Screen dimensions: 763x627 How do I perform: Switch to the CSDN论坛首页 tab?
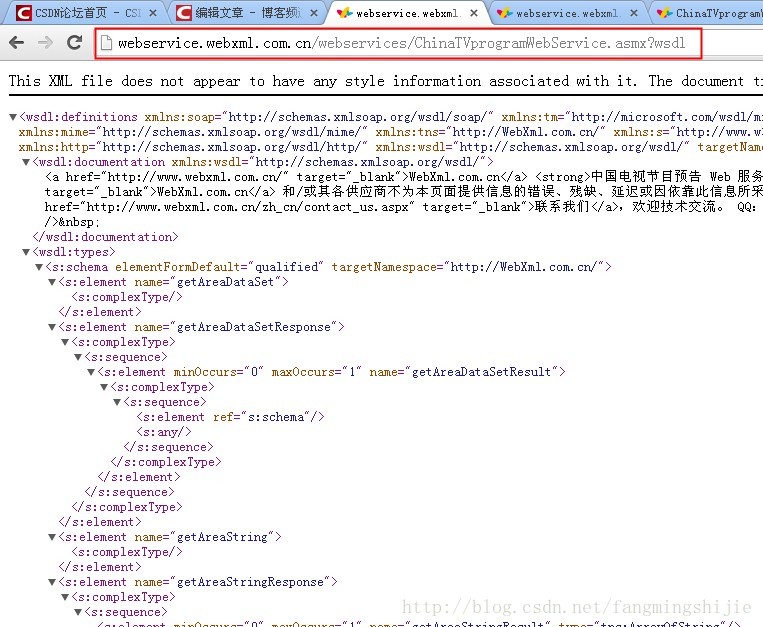pyautogui.click(x=87, y=13)
